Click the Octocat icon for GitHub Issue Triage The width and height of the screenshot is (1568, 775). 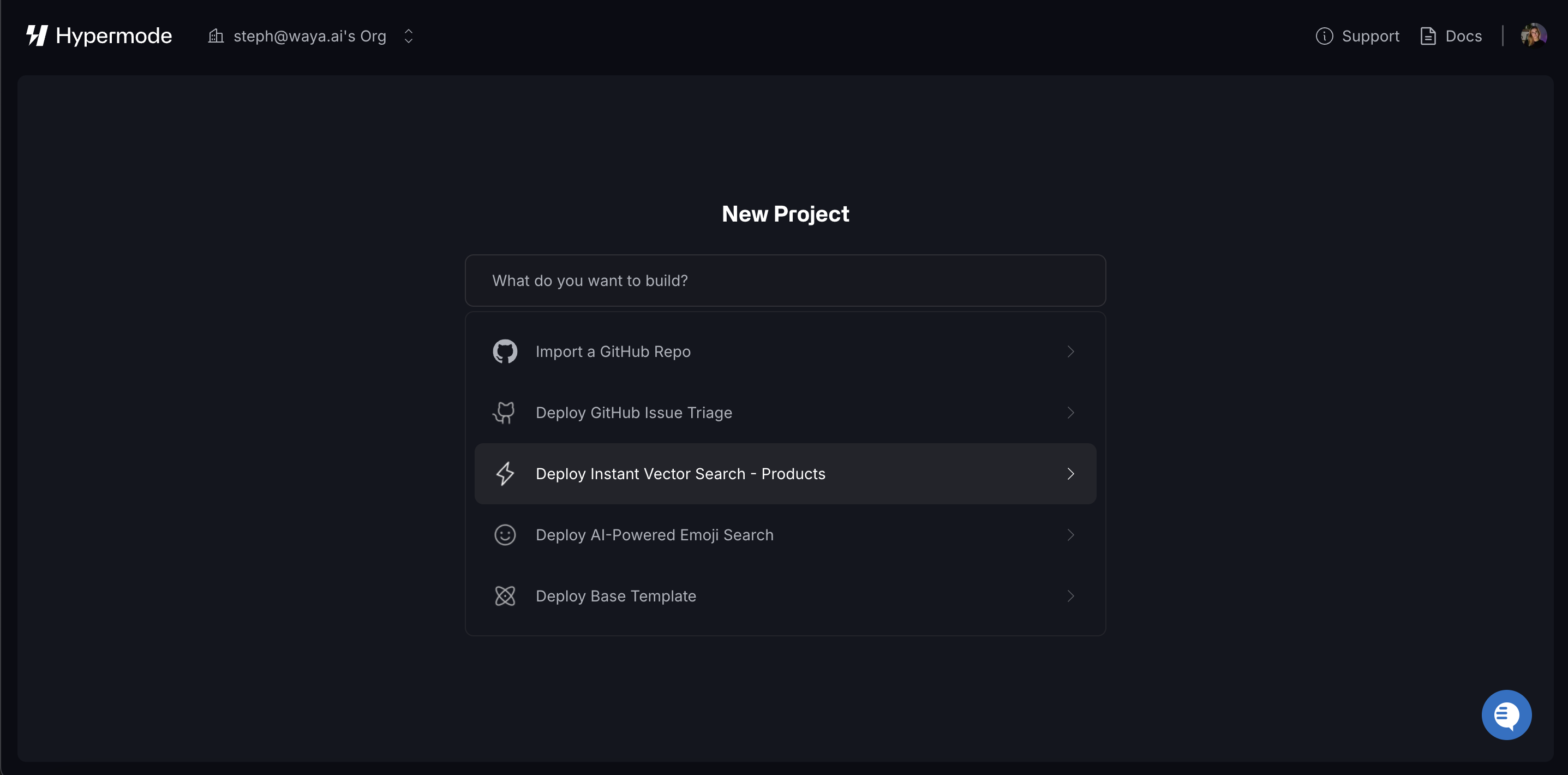pyautogui.click(x=504, y=412)
